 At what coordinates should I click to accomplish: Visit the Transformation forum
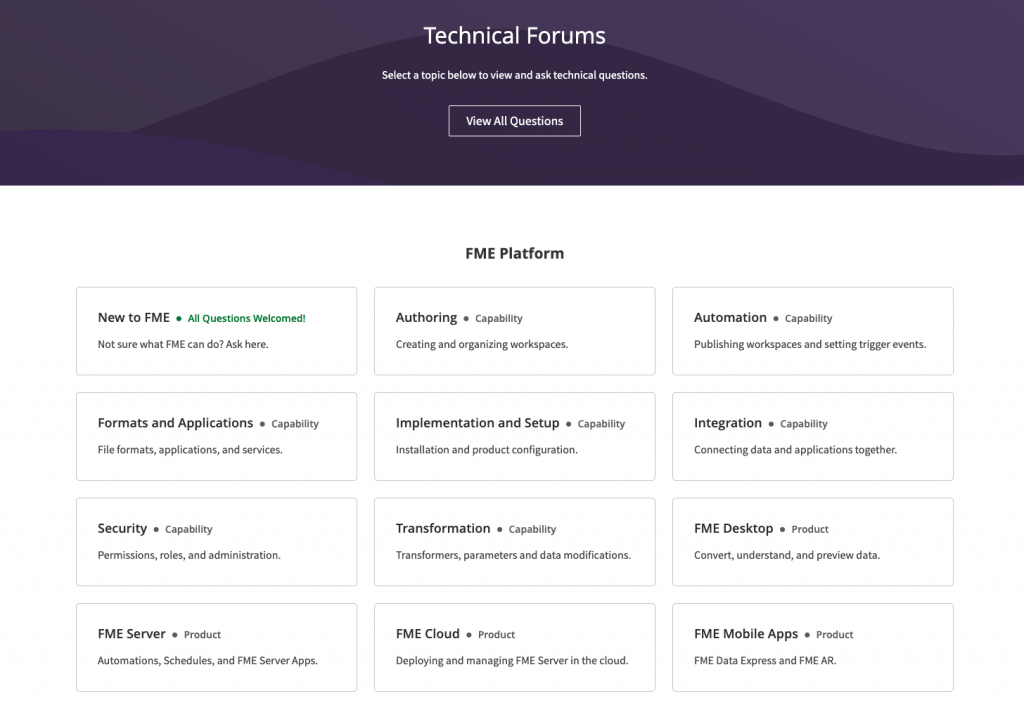coord(443,528)
